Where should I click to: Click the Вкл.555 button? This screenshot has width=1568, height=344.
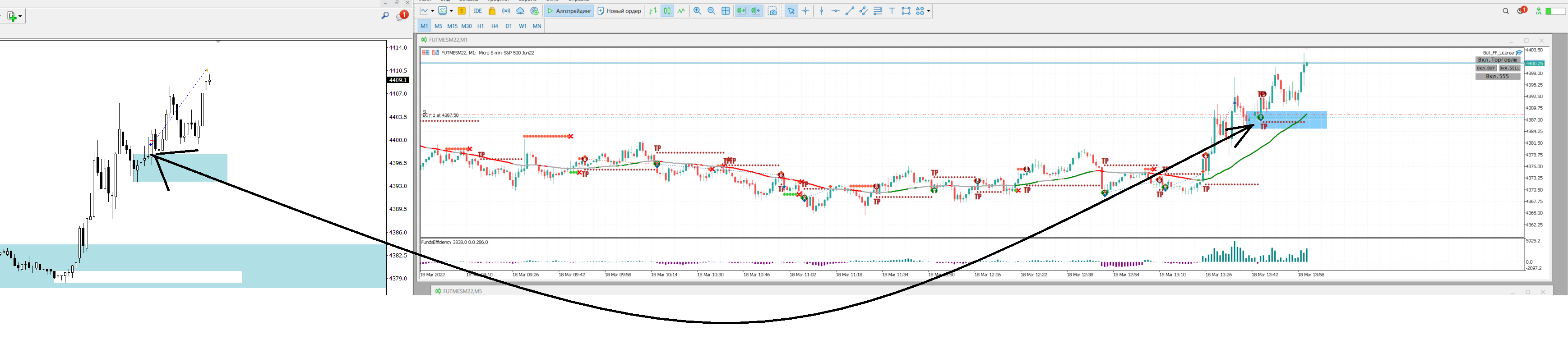click(x=1498, y=77)
